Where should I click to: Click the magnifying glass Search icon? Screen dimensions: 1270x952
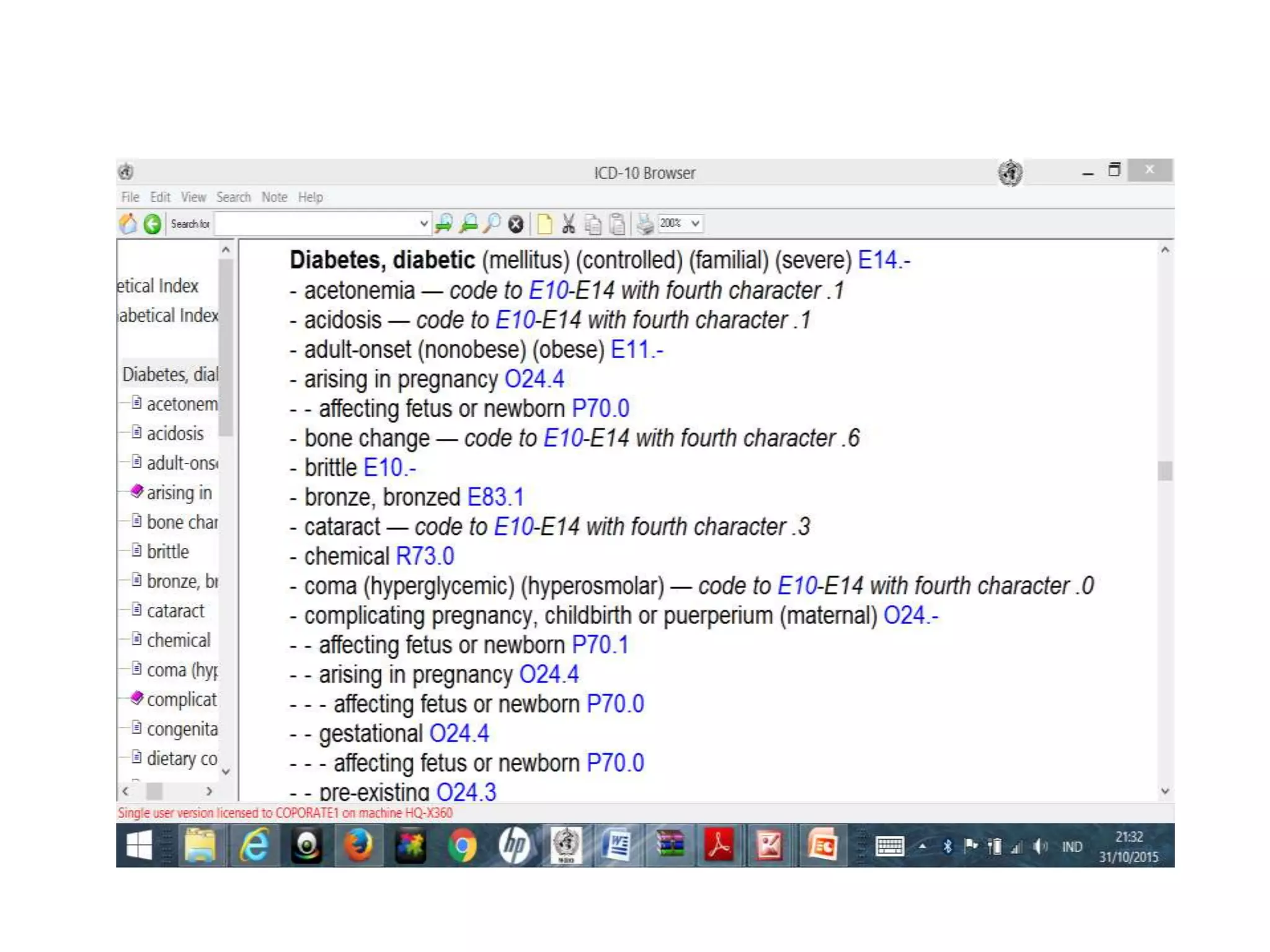[492, 224]
